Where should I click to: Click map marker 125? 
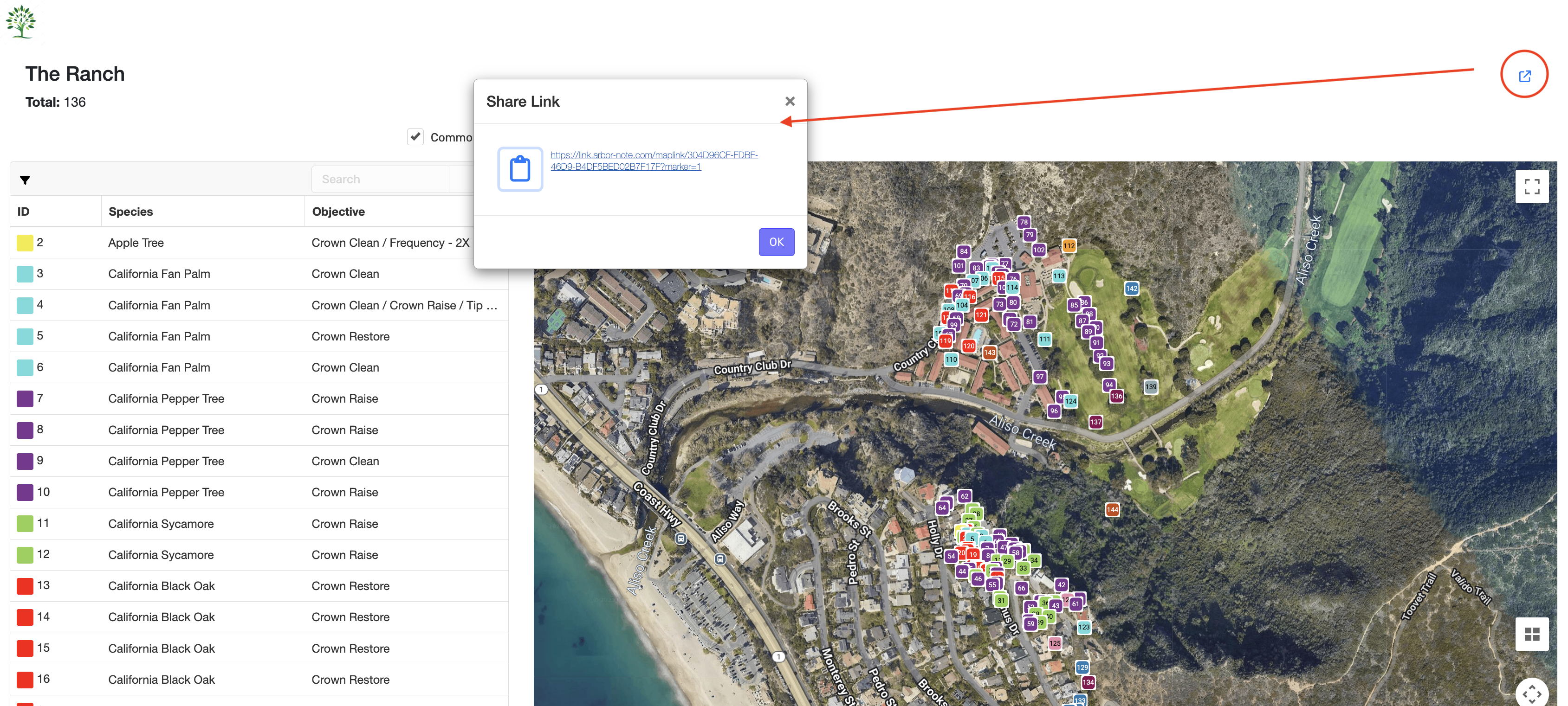pyautogui.click(x=1055, y=643)
